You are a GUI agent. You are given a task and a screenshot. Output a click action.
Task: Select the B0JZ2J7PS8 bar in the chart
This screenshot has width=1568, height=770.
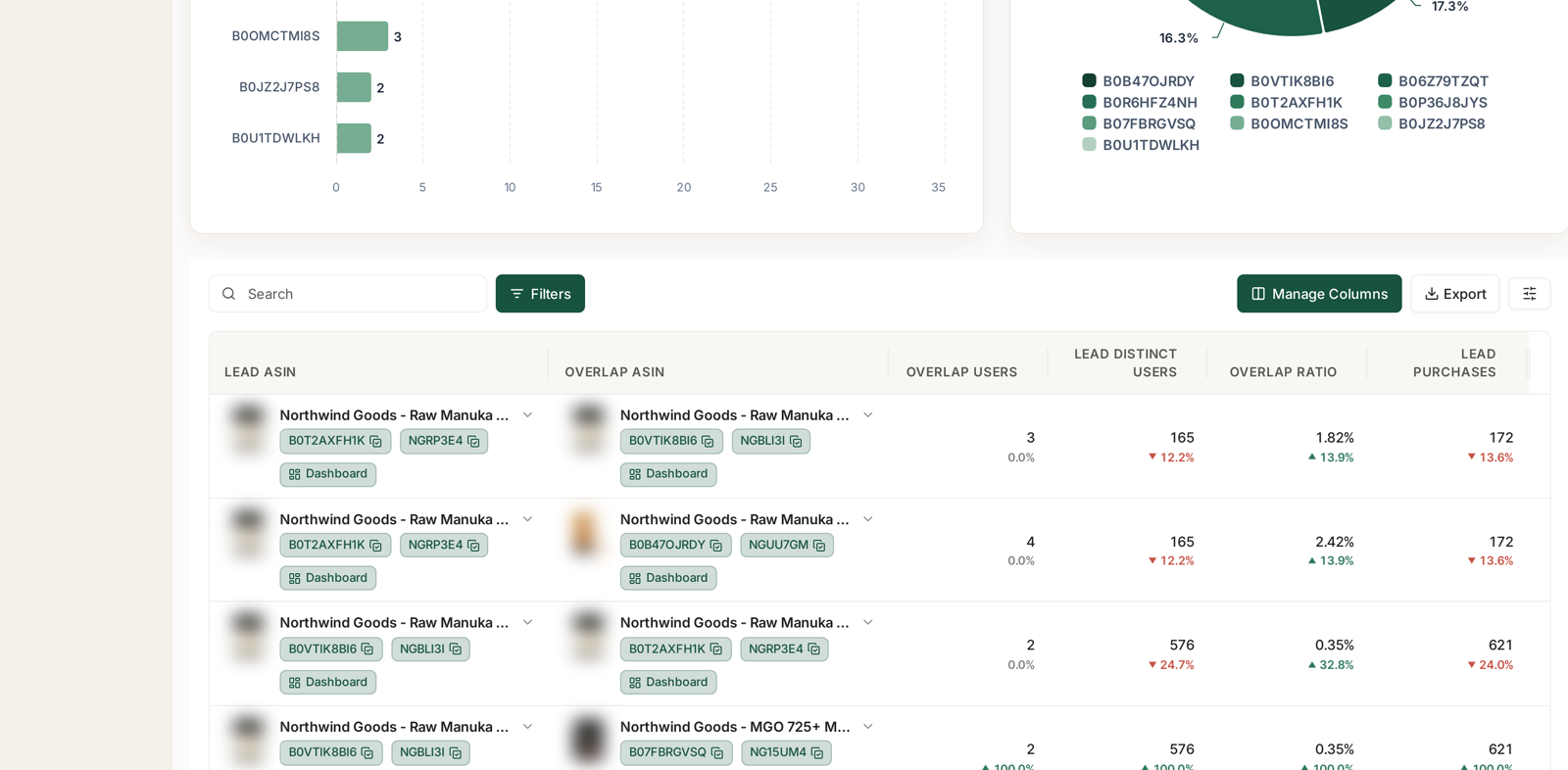[354, 87]
